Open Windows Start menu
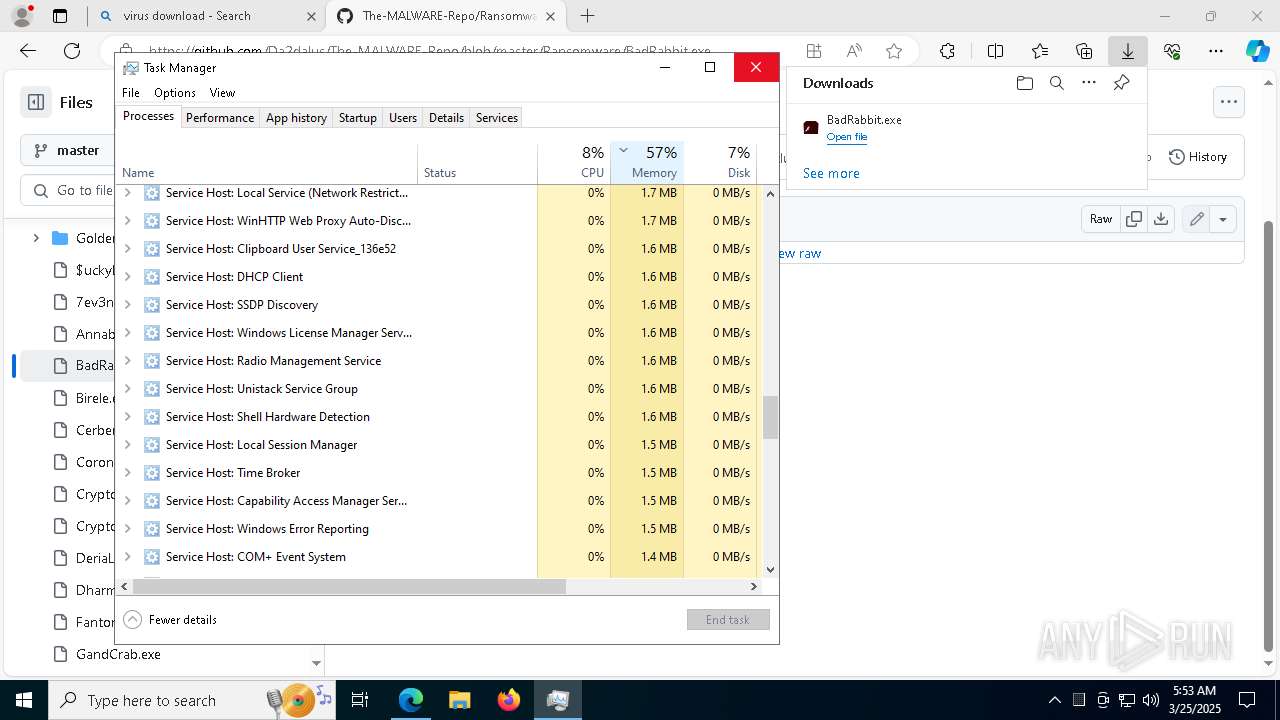1280x720 pixels. coord(23,700)
